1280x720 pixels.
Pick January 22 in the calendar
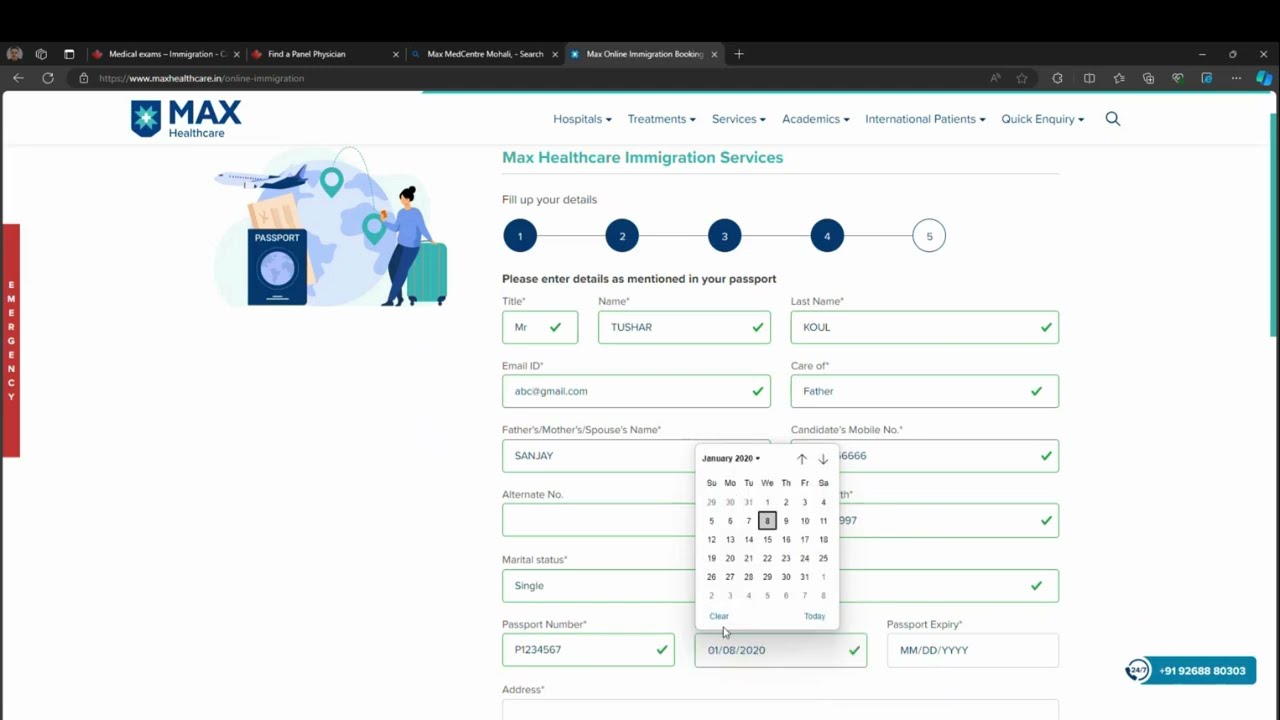[x=767, y=558]
